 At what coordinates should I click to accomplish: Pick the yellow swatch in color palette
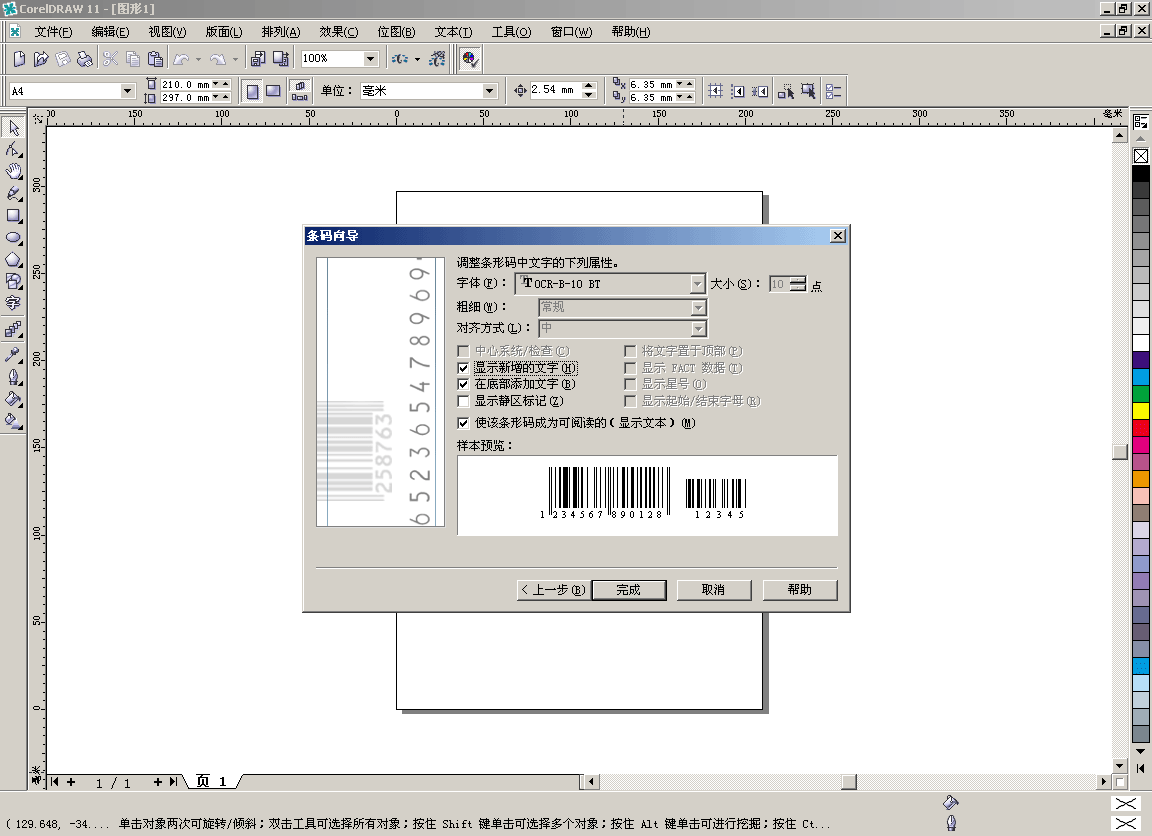point(1141,410)
